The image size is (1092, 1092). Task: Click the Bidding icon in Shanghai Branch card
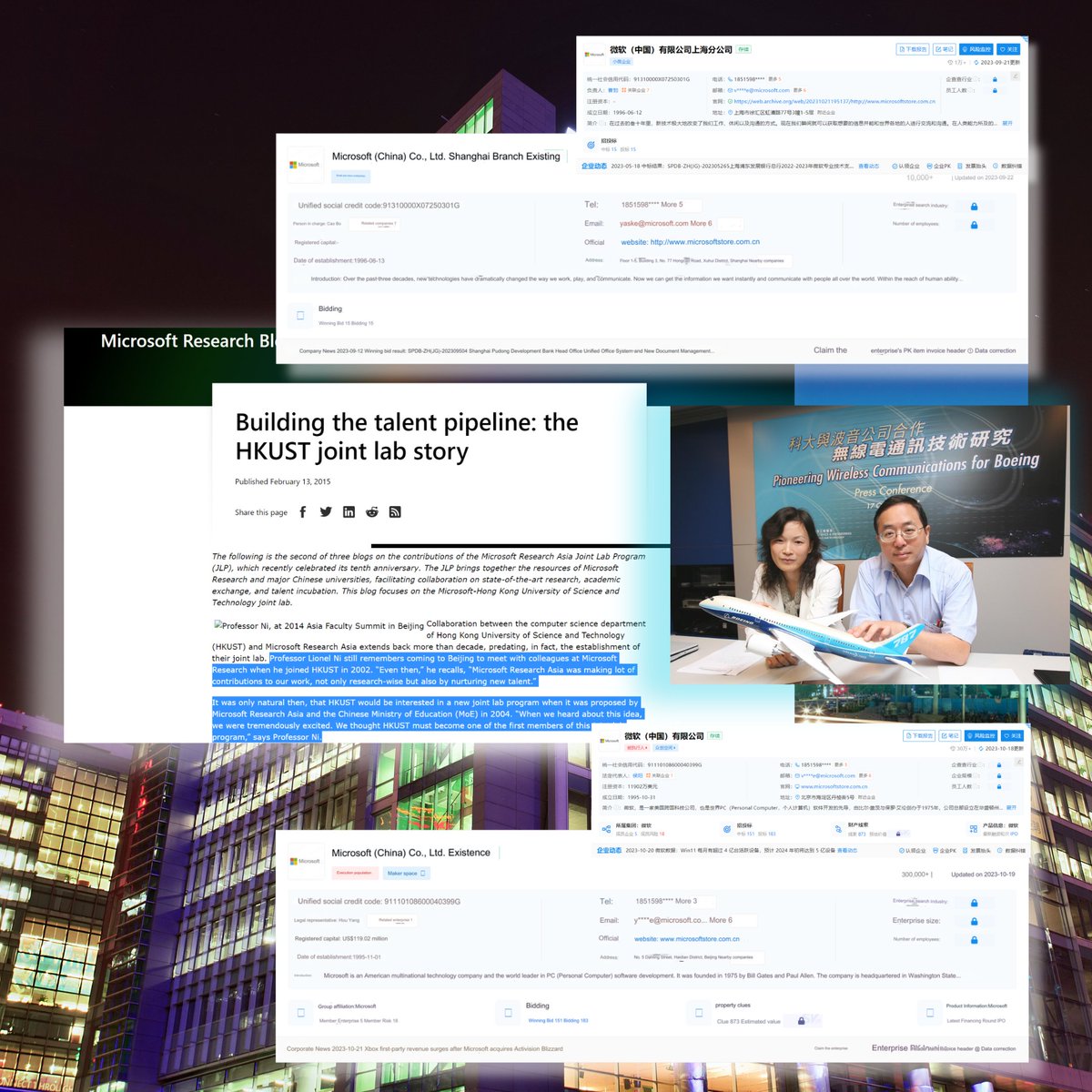click(x=300, y=315)
